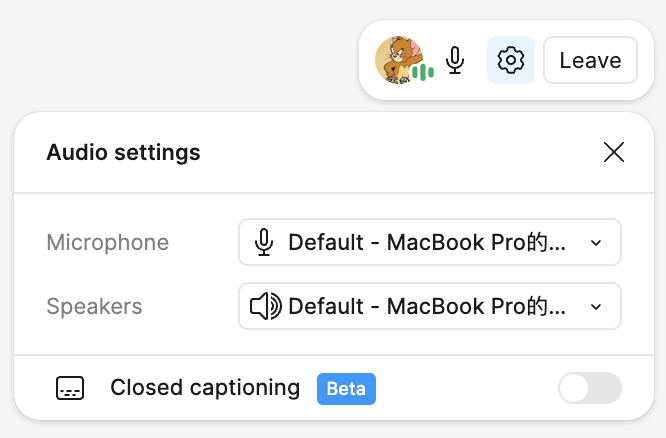Click the cartoon cat profile avatar
Screen dimensions: 666x438
(x=398, y=59)
